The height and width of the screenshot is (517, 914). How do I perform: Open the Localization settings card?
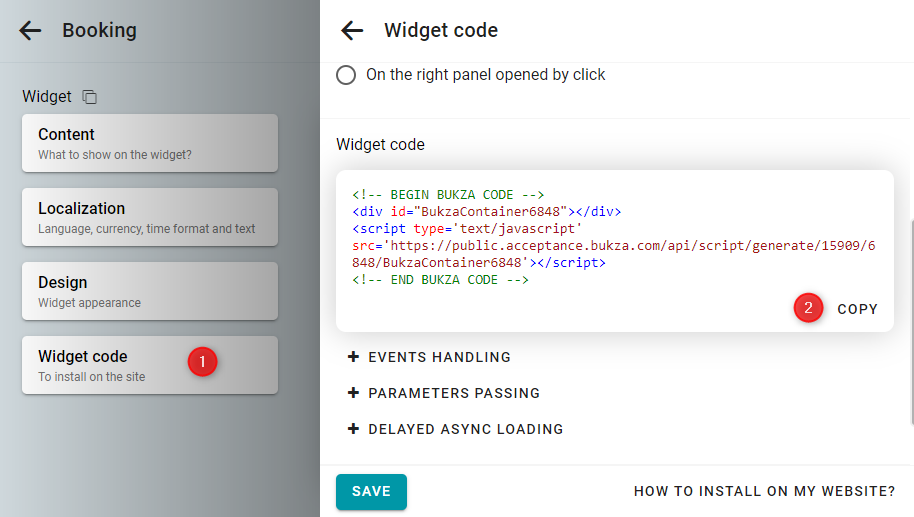click(150, 217)
